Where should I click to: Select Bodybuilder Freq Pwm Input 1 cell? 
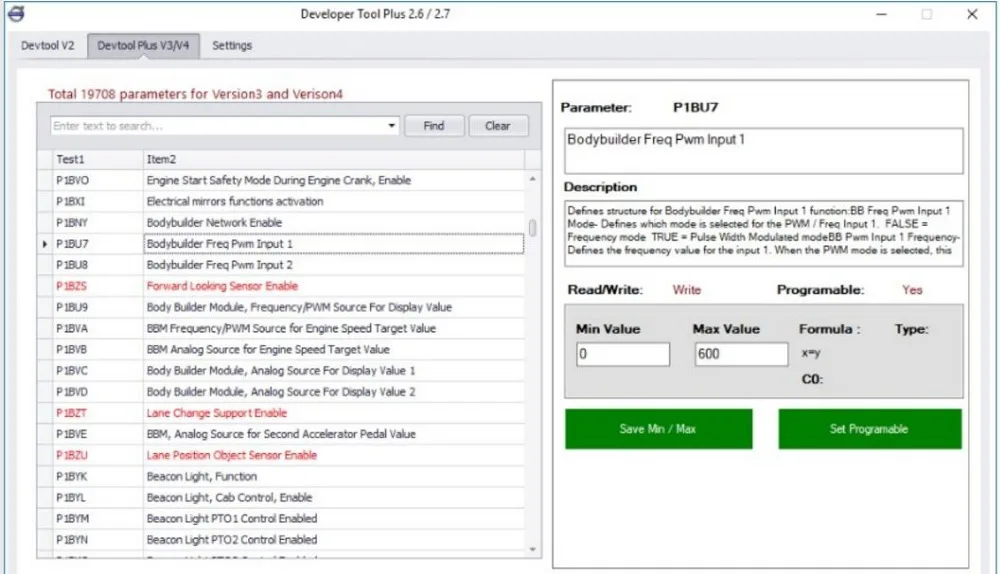(x=334, y=244)
